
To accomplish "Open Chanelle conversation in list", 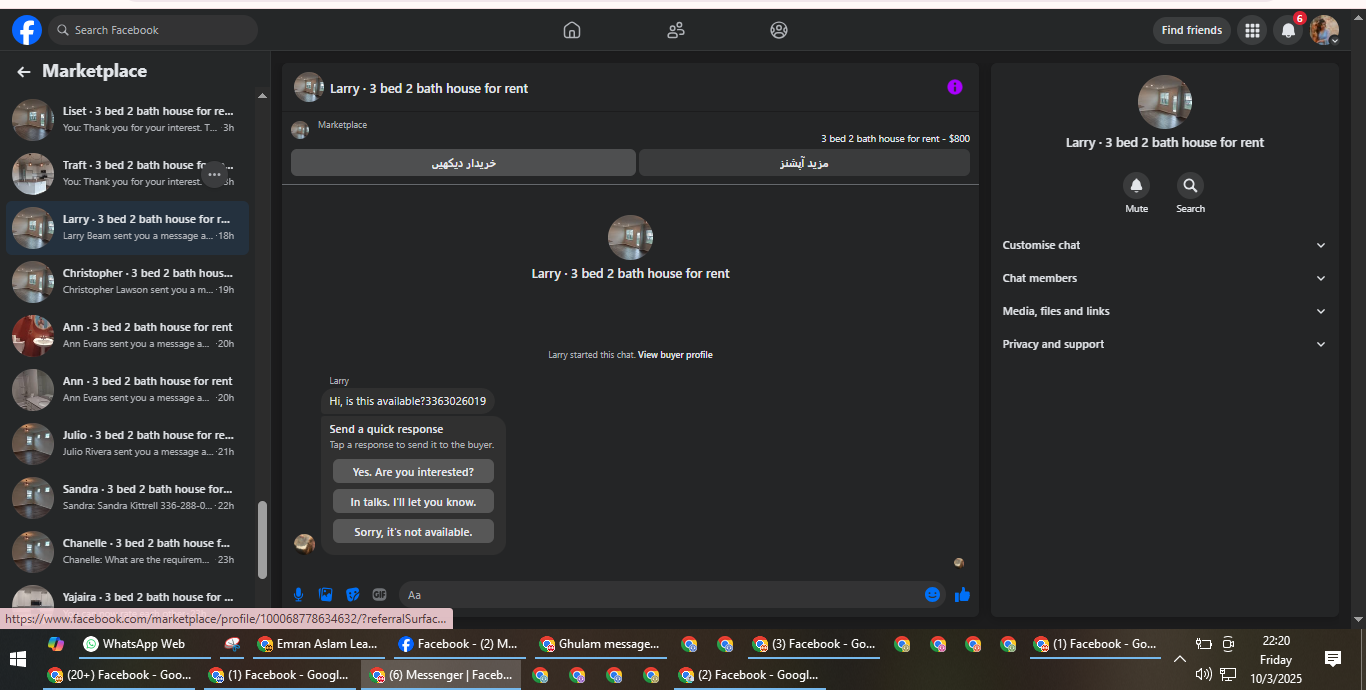I will coord(128,552).
